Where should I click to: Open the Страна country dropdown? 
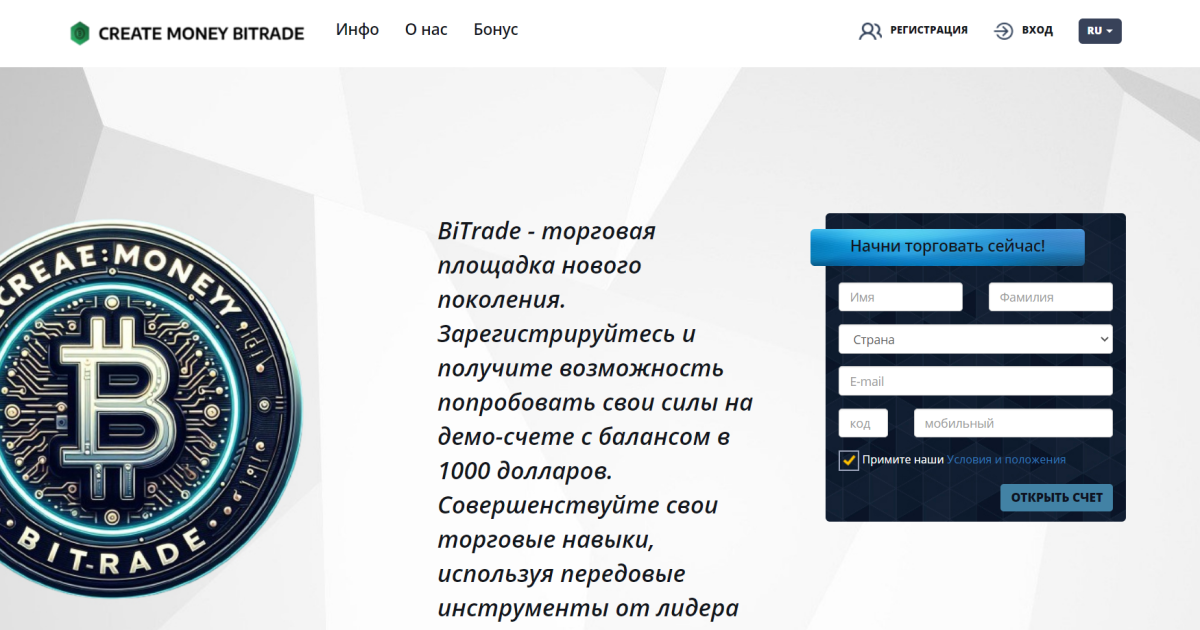(x=975, y=339)
